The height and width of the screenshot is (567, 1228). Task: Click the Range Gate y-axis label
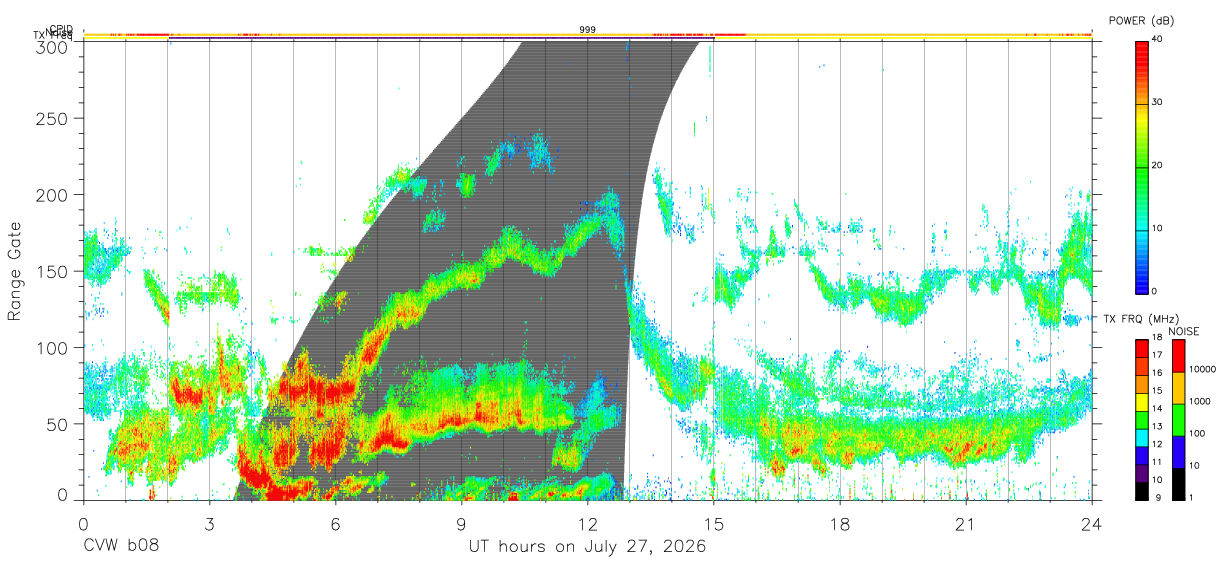pyautogui.click(x=15, y=271)
